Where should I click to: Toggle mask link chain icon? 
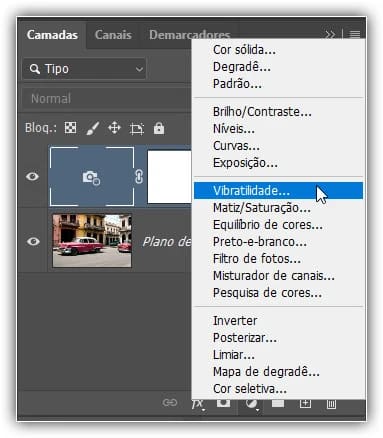tap(139, 177)
